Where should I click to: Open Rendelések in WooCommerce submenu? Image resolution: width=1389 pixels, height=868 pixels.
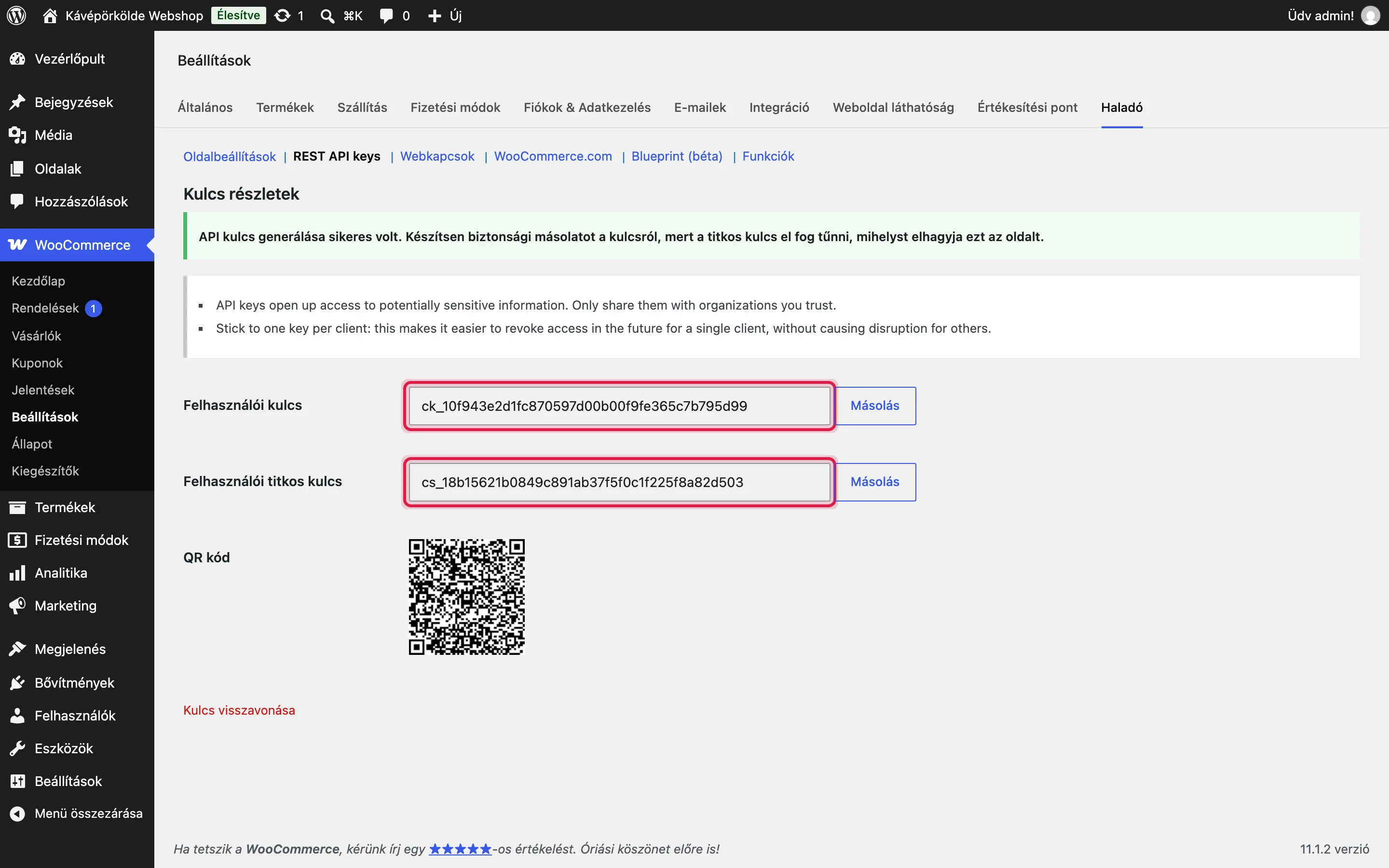(x=45, y=308)
